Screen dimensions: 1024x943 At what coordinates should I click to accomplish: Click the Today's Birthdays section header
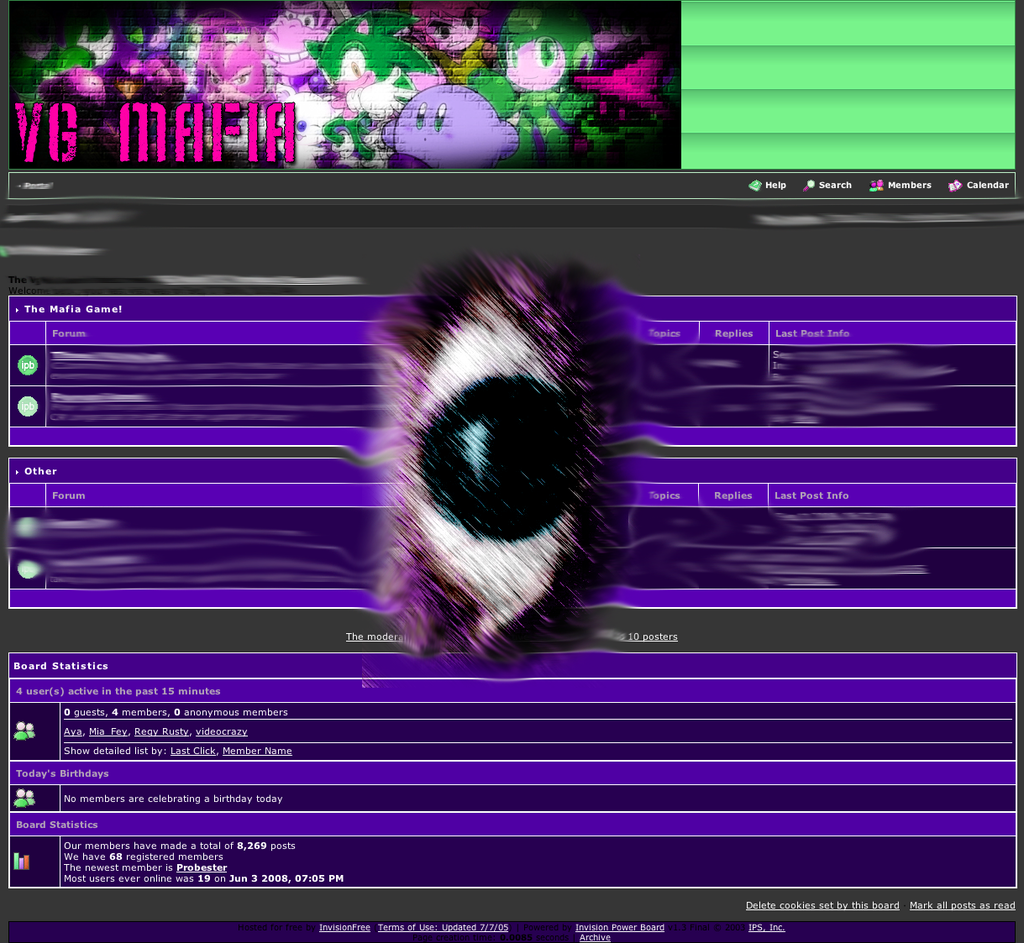(62, 773)
